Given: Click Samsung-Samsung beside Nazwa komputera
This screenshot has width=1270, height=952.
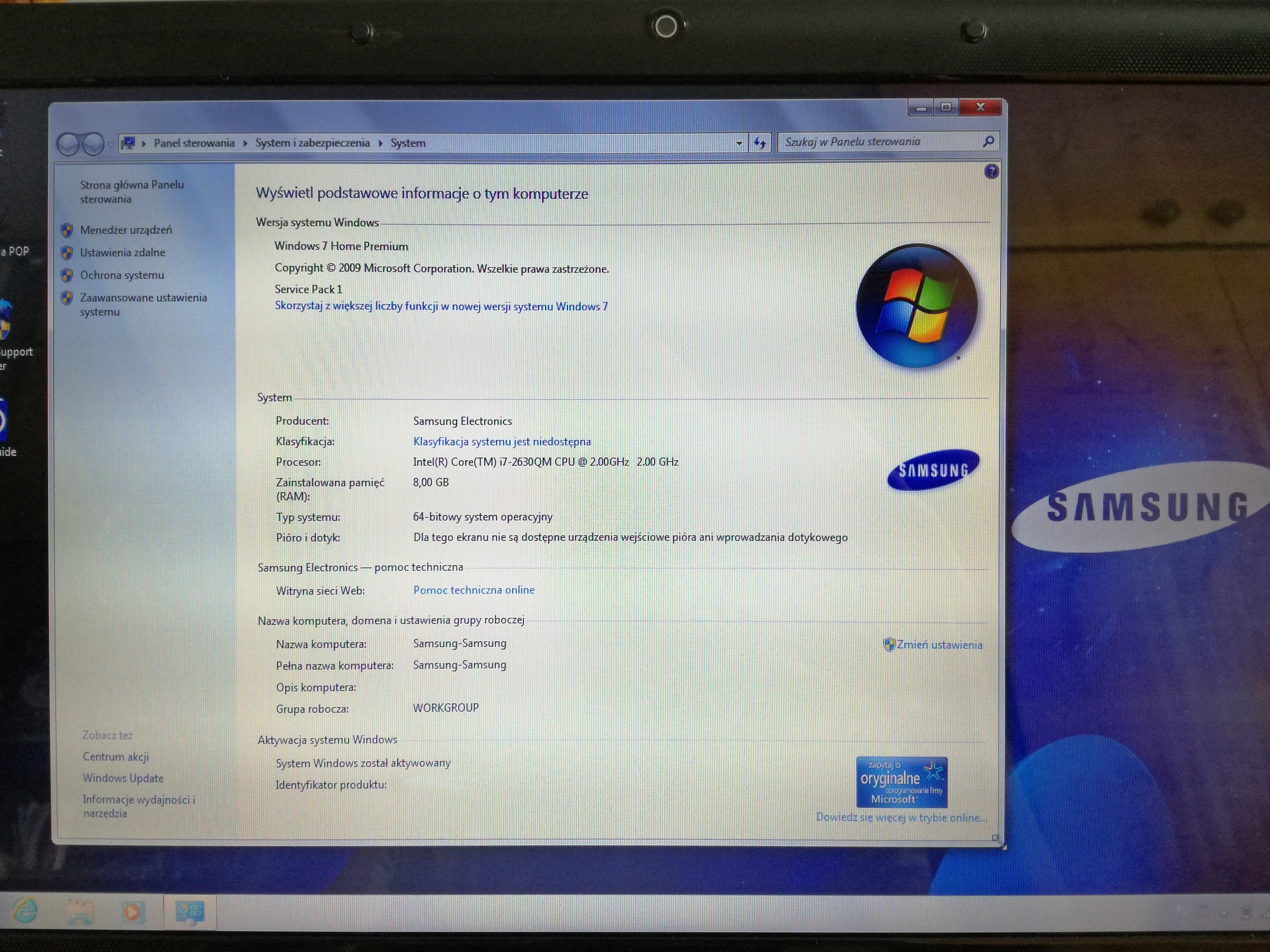Looking at the screenshot, I should 459,643.
